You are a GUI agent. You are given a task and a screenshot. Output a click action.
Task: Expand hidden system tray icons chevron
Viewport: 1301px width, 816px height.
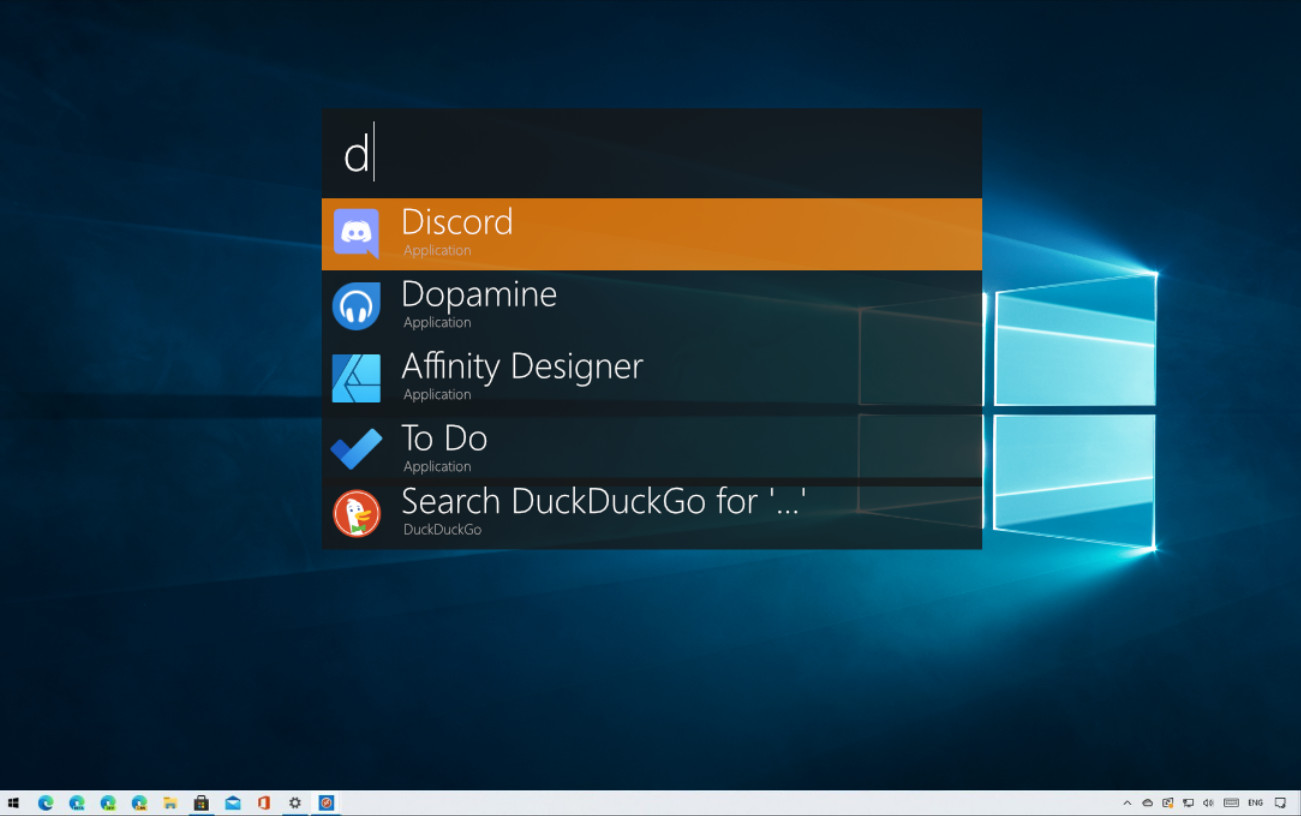coord(1127,803)
